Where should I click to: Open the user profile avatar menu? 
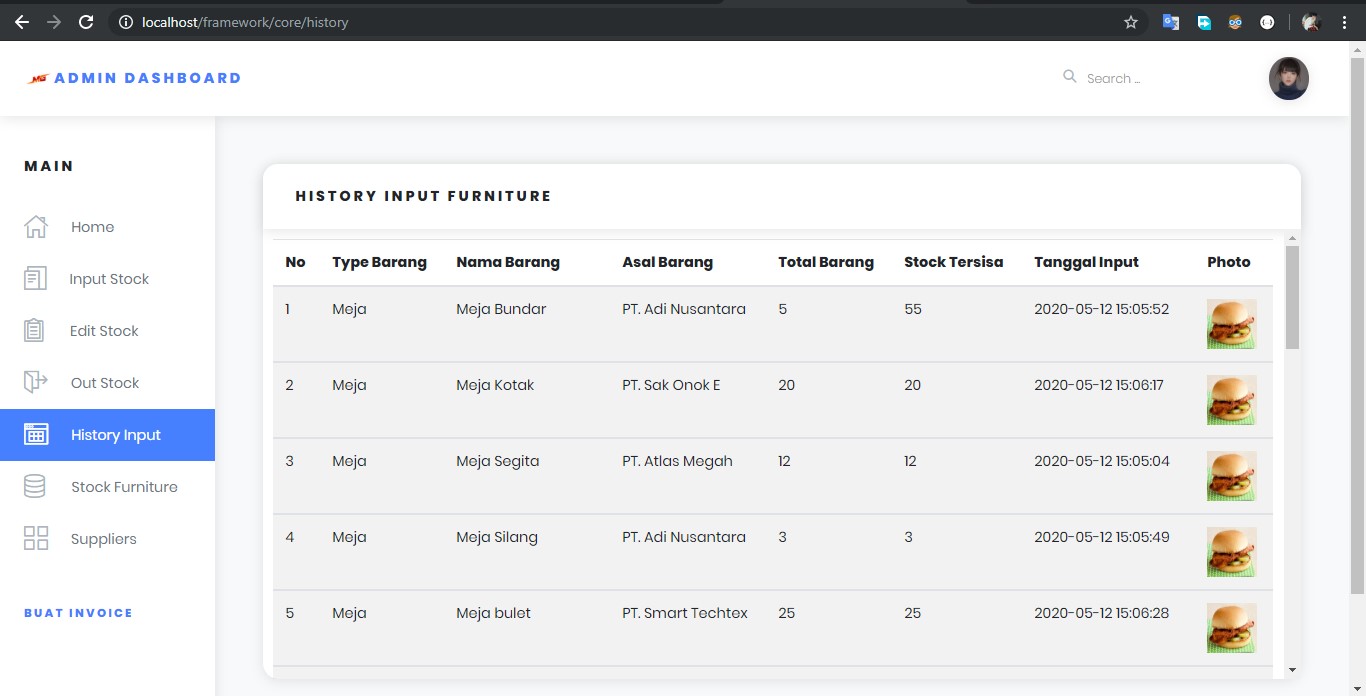coord(1288,78)
